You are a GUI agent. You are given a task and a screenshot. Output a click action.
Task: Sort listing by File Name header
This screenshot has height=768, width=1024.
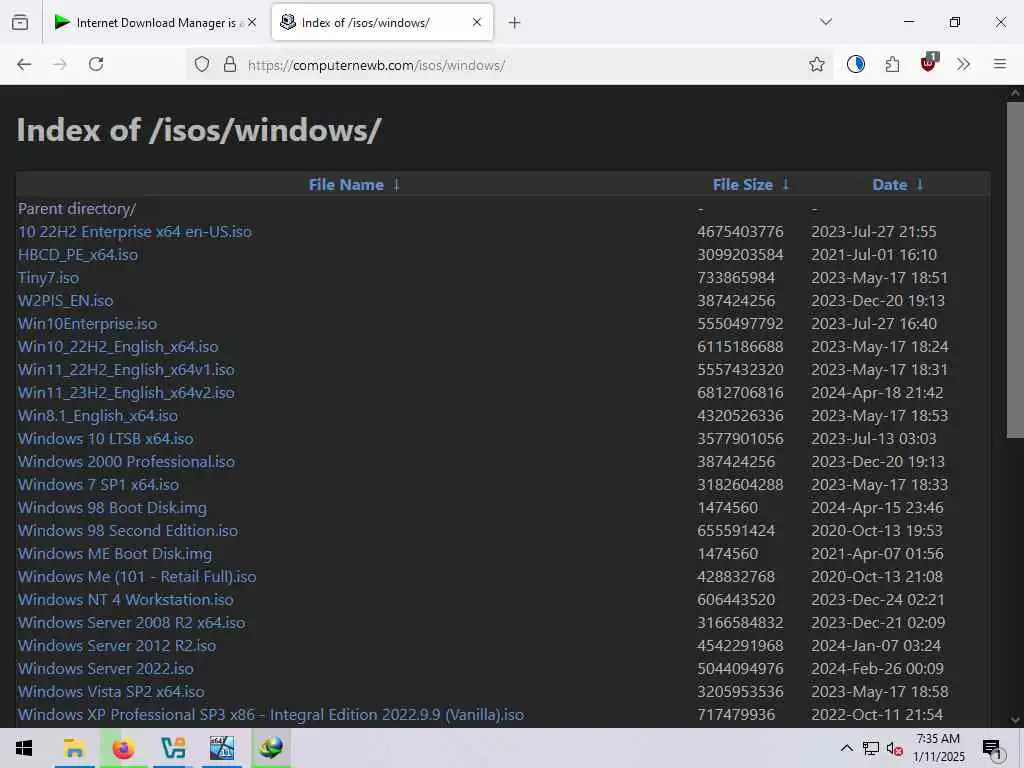[x=346, y=185]
